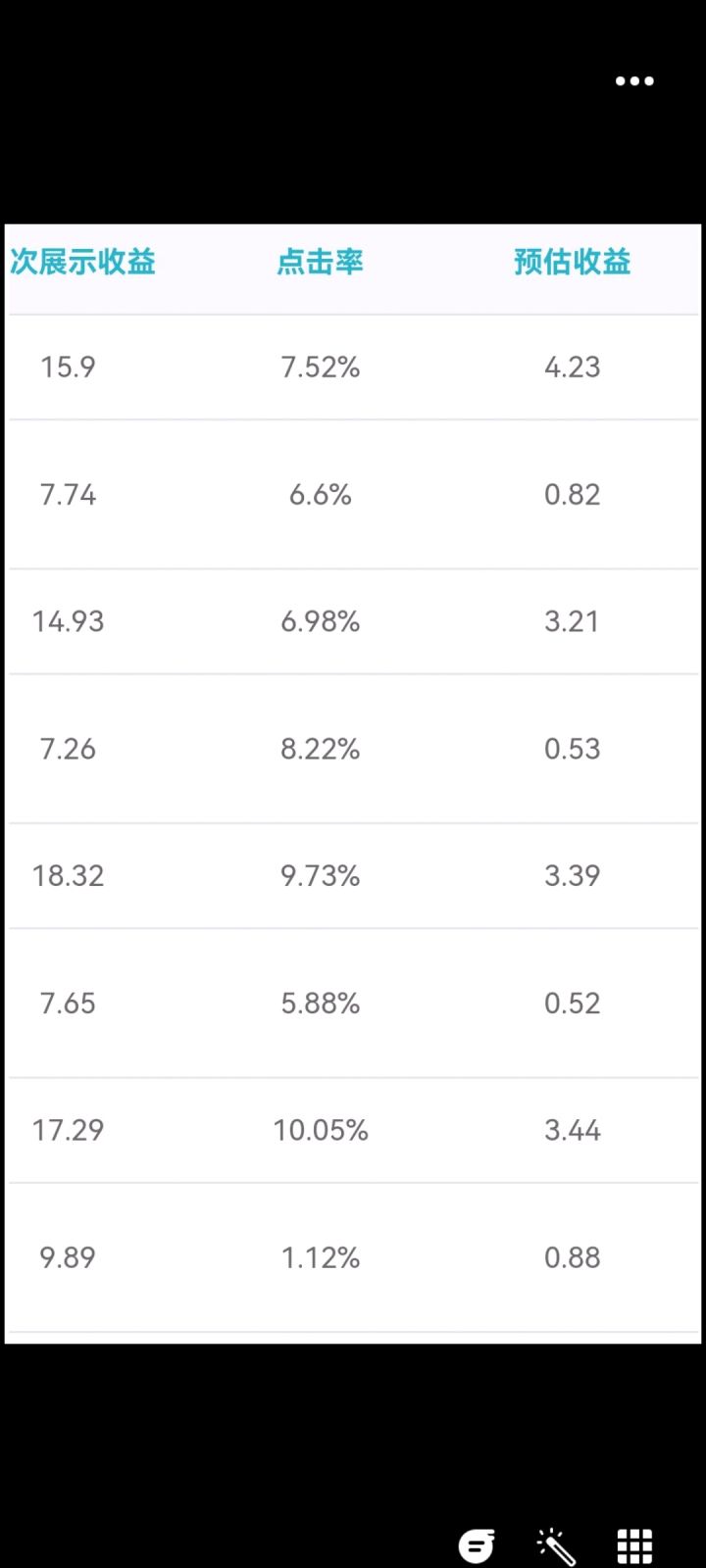This screenshot has width=706, height=1568.
Task: Select the 预估收益 column header
Action: point(573,263)
